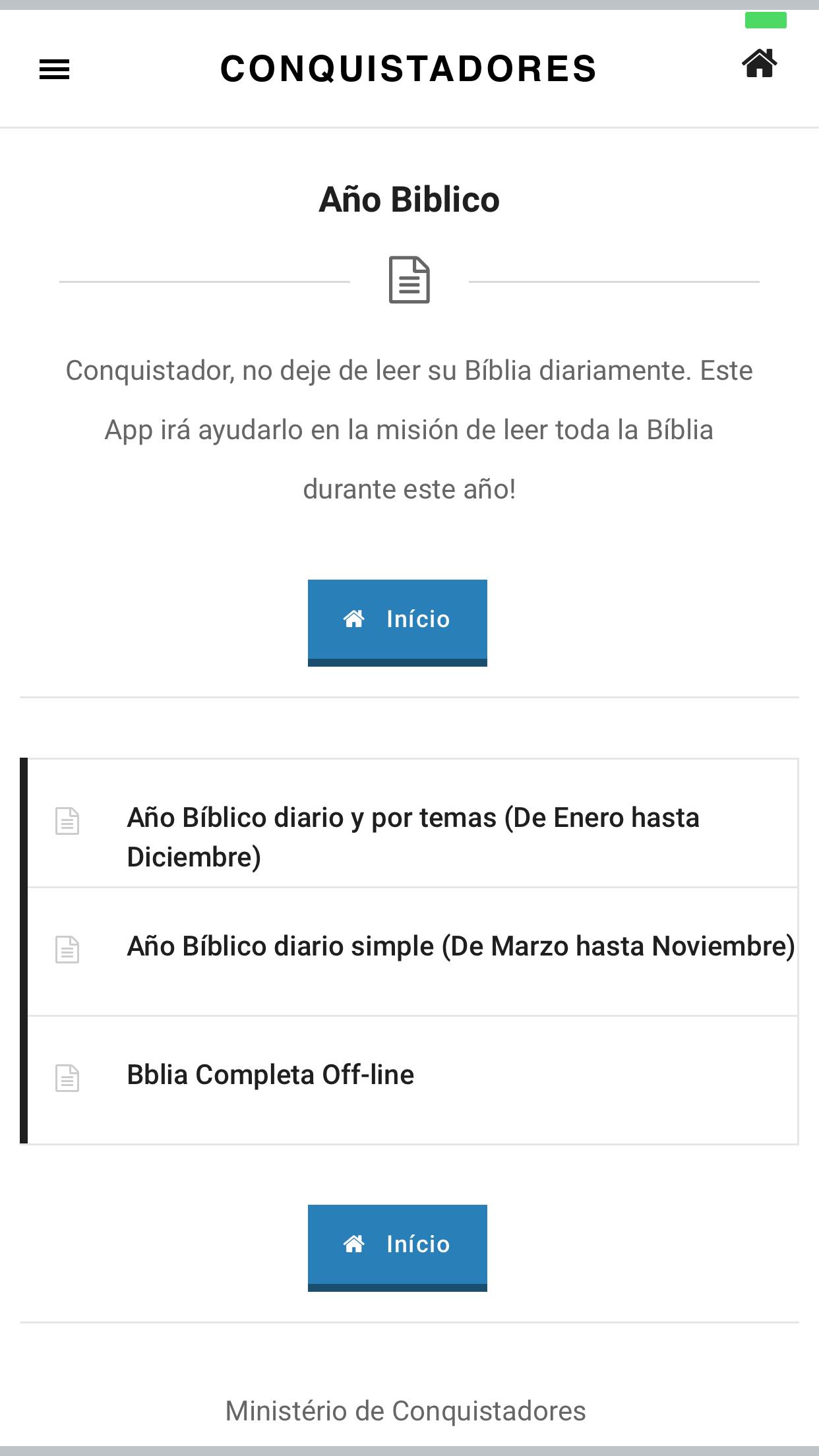Viewport: 819px width, 1456px height.
Task: Click the page icon beside Año Bíblico diario y por temas
Action: 67,821
